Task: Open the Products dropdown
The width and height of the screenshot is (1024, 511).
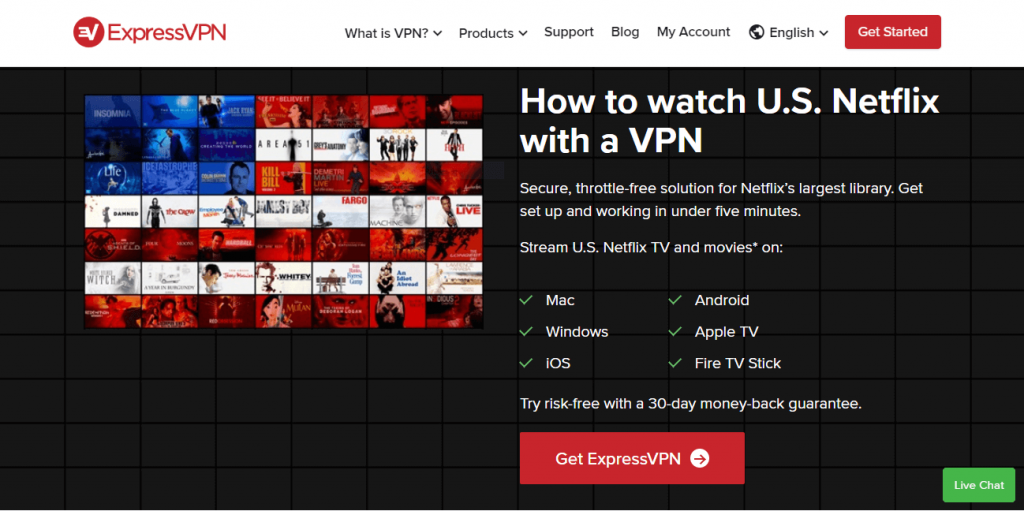Action: point(493,33)
